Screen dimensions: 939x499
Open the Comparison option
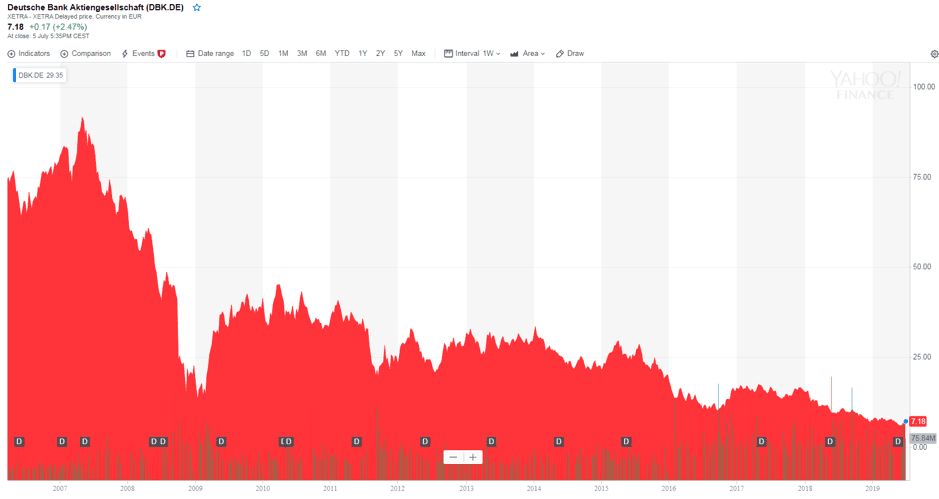(x=86, y=53)
